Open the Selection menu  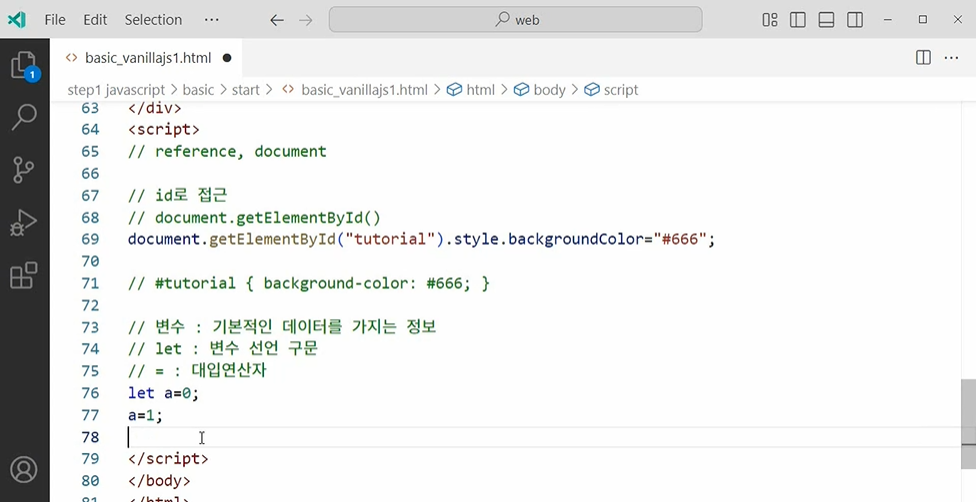153,20
